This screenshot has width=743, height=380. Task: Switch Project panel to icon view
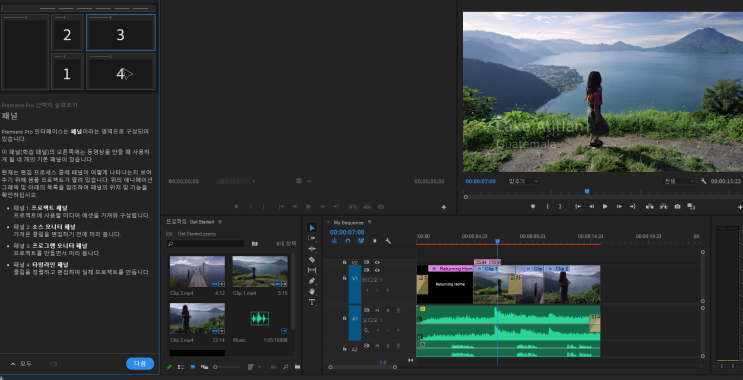coord(193,367)
